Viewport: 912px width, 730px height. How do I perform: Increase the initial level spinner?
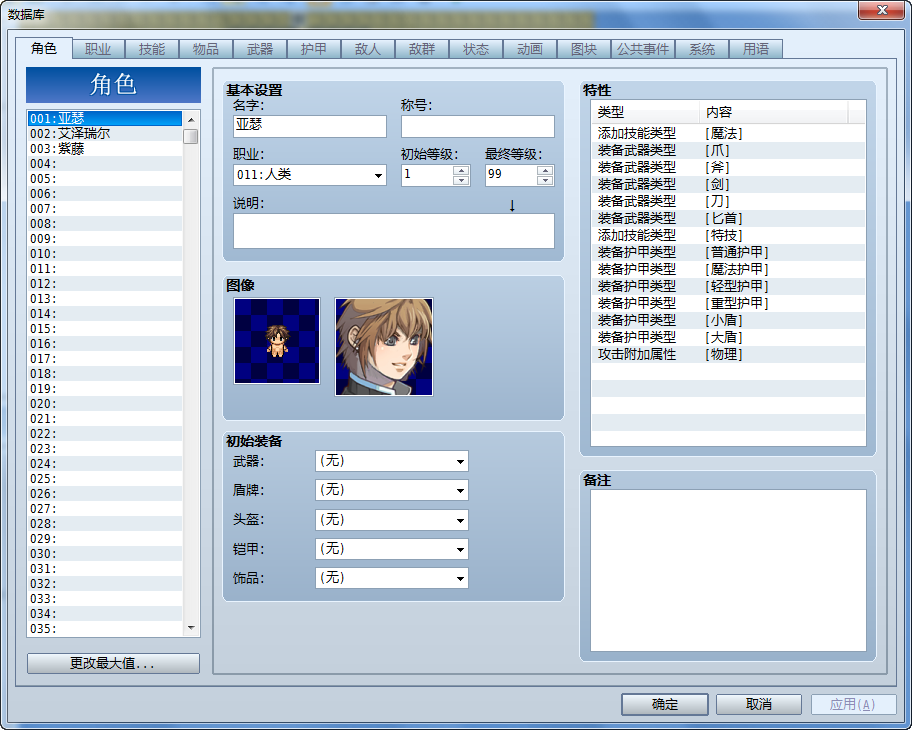pyautogui.click(x=461, y=170)
